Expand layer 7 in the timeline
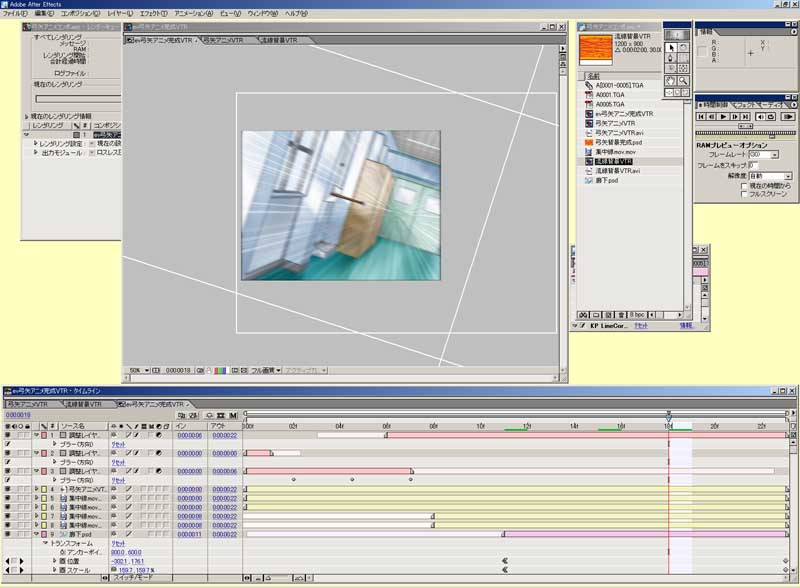Viewport: 800px width, 588px height. 37,517
